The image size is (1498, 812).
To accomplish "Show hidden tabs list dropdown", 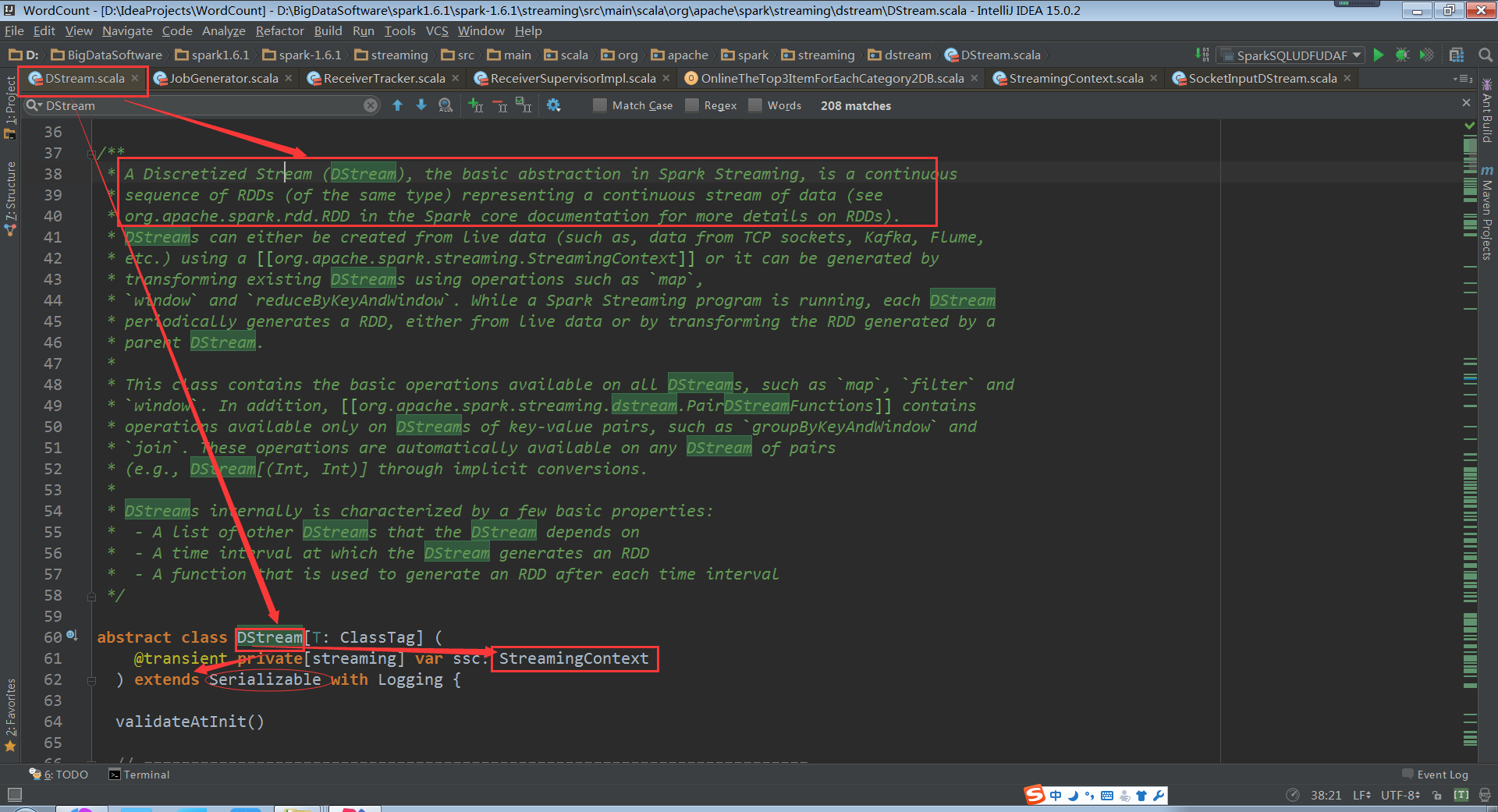I will click(x=1463, y=79).
